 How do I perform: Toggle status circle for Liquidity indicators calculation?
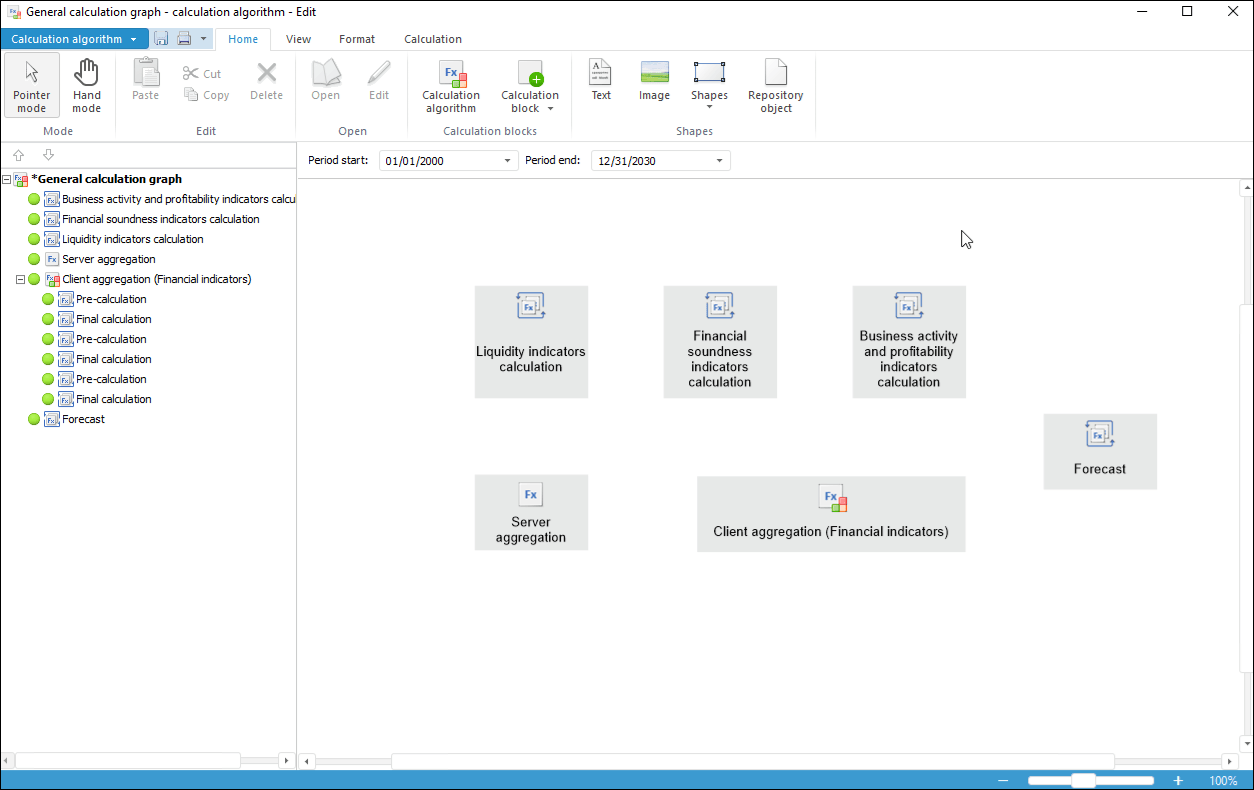pos(34,239)
